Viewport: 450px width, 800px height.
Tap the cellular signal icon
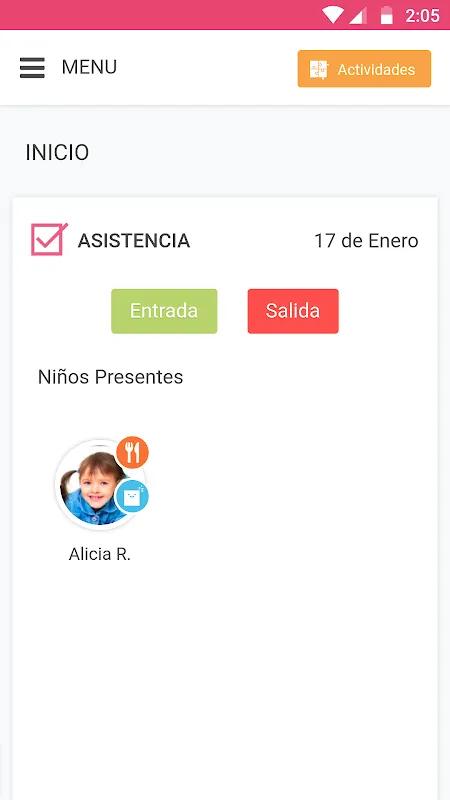coord(358,15)
